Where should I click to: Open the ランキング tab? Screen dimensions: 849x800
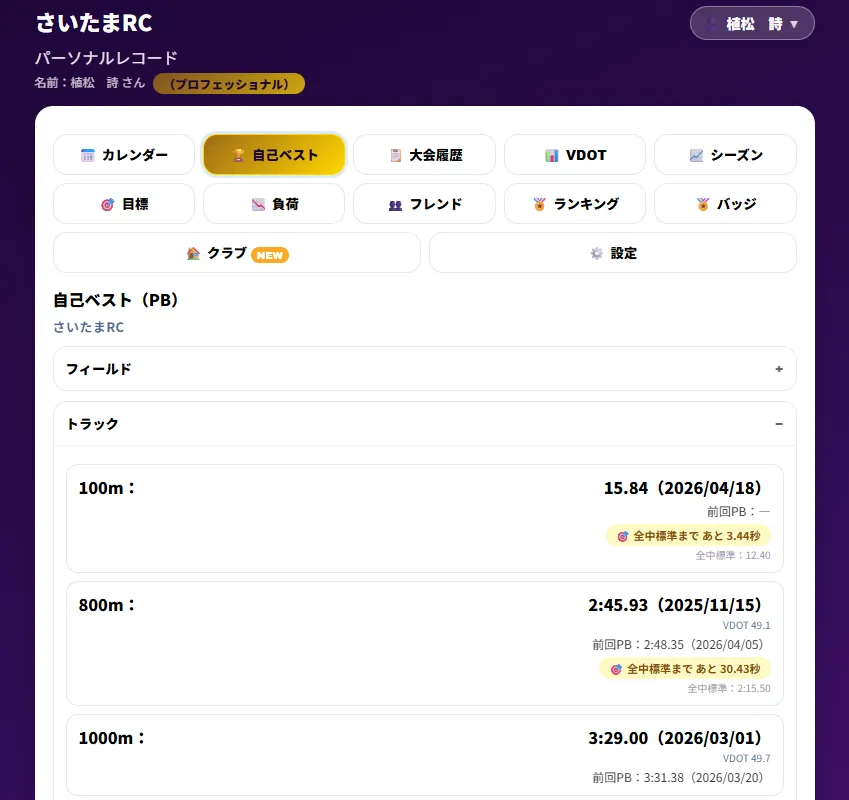[x=575, y=204]
